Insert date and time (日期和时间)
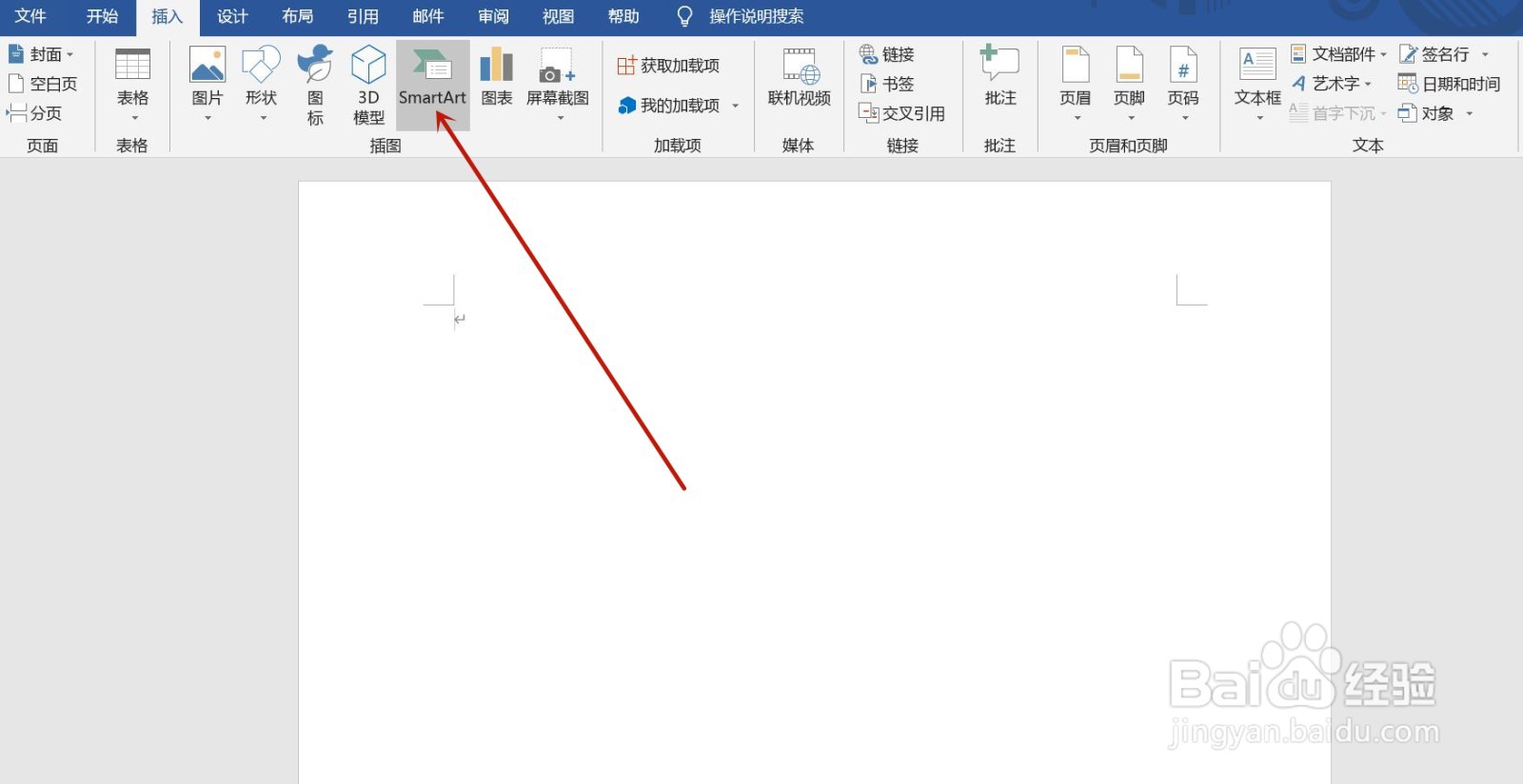This screenshot has height=784, width=1523. coord(1449,84)
